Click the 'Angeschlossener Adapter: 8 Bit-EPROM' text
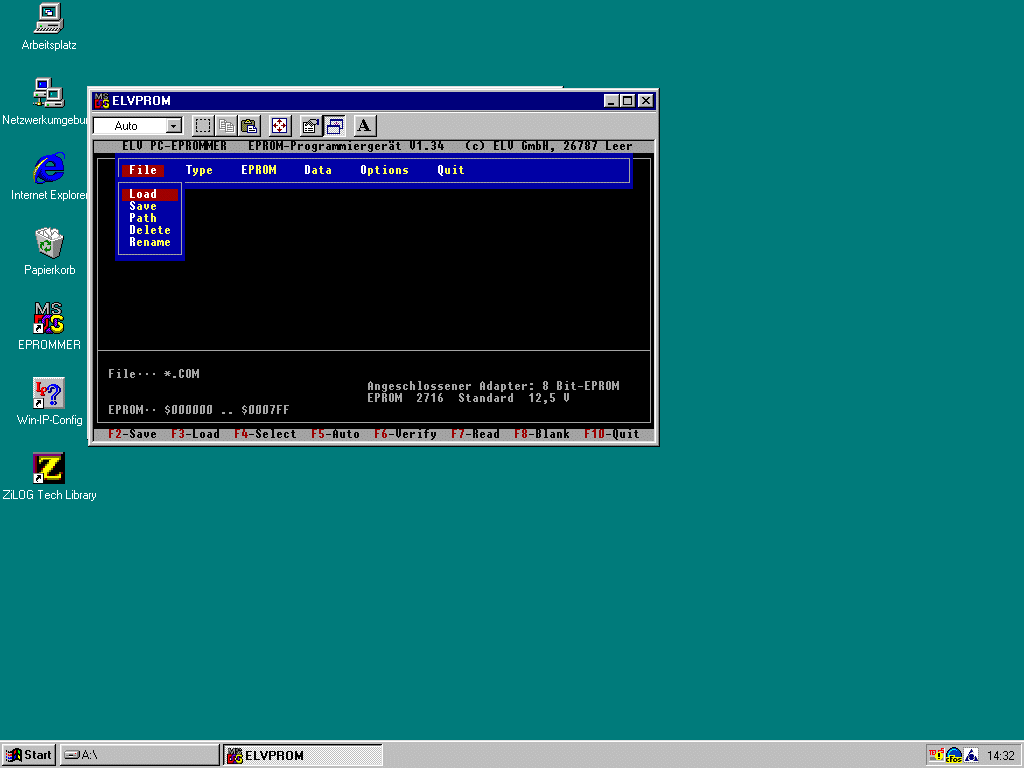 click(493, 386)
